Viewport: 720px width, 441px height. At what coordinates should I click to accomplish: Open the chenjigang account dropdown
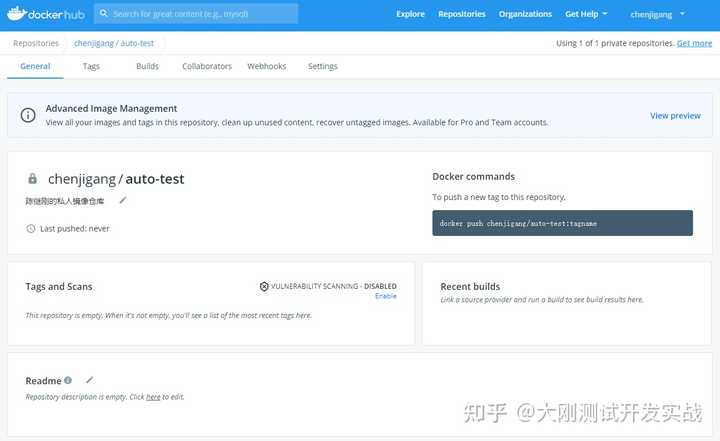657,14
